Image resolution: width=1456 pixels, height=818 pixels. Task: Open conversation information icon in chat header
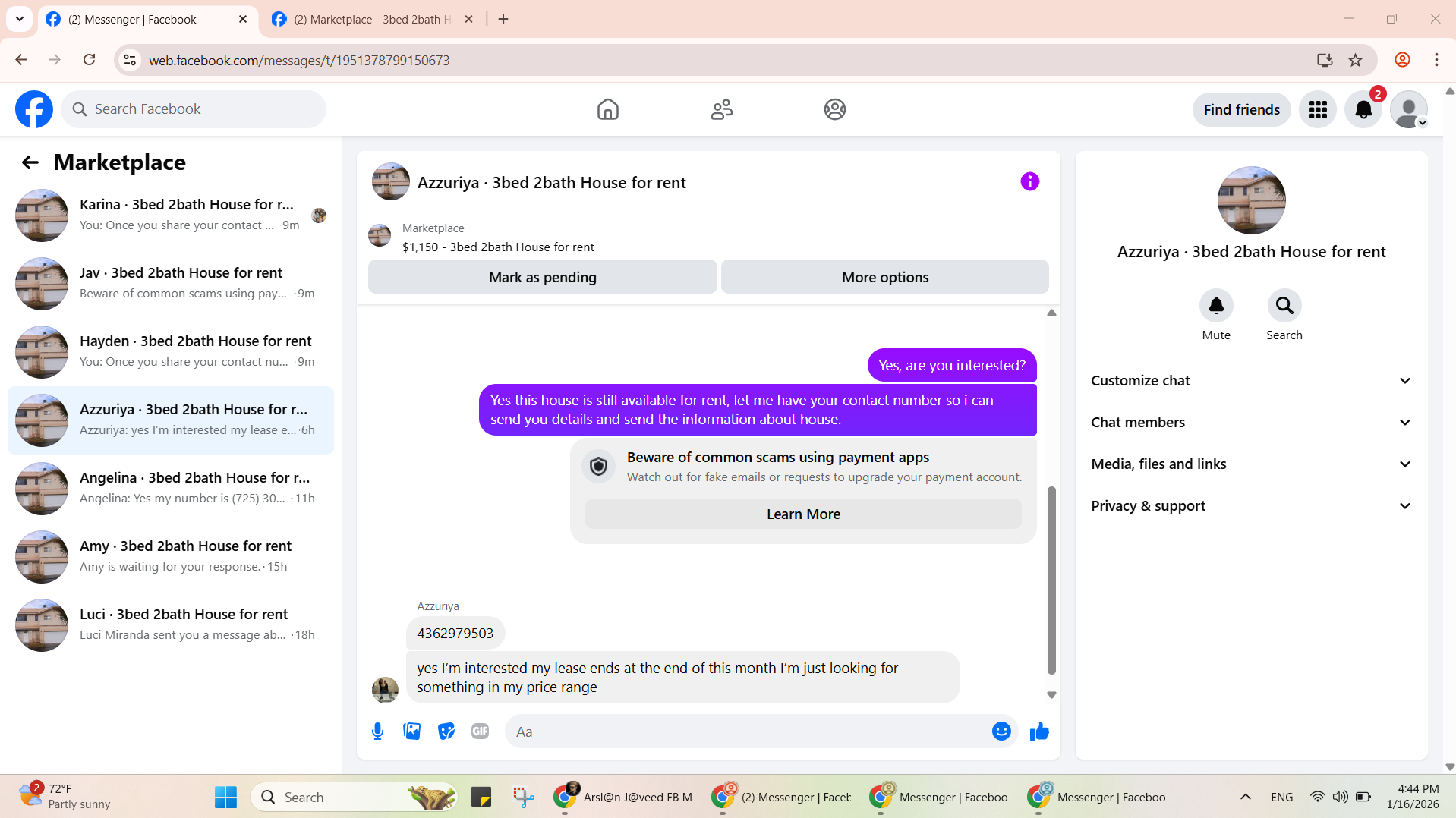pos(1029,181)
